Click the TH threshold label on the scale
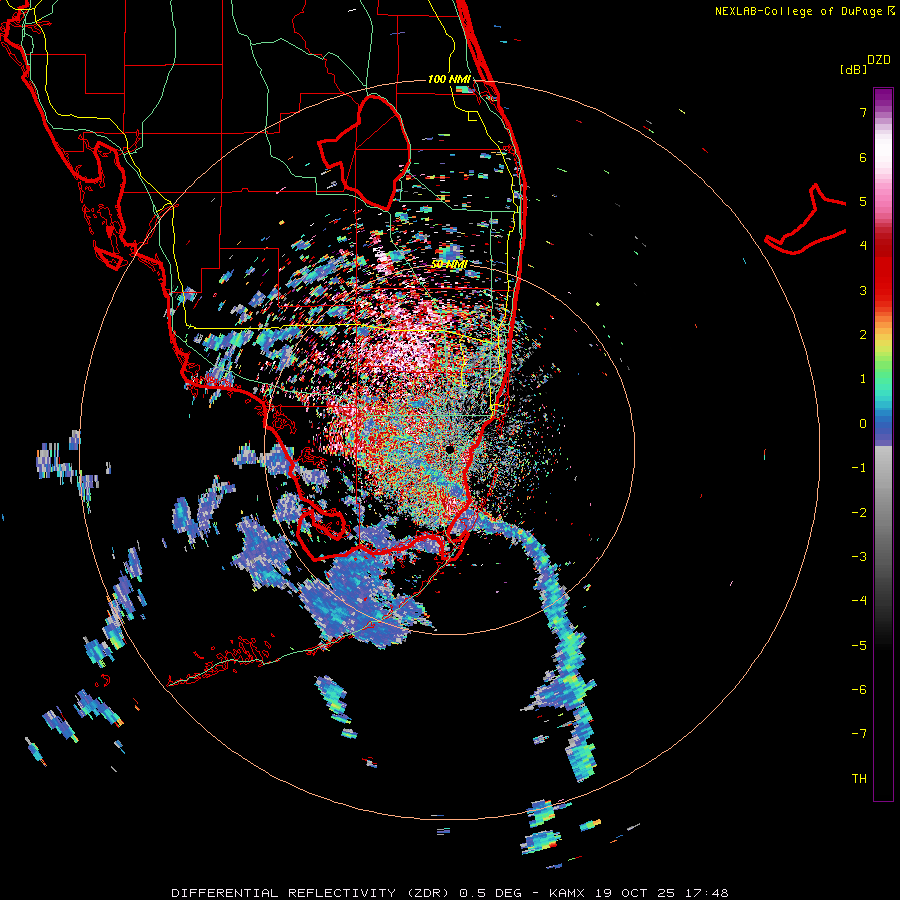The image size is (900, 900). [859, 778]
